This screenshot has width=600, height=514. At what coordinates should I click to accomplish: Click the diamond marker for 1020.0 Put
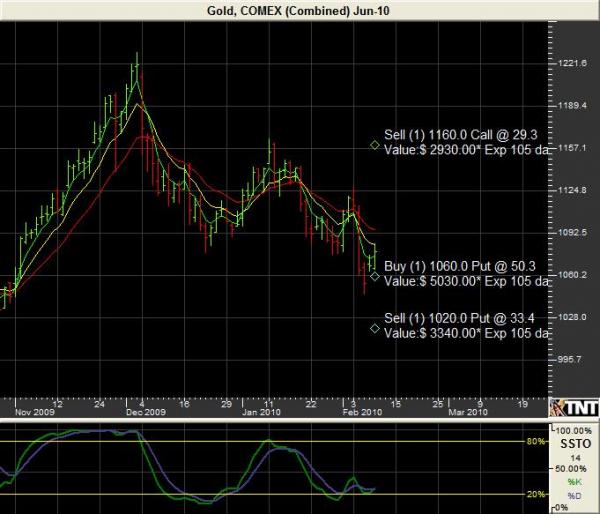click(374, 328)
